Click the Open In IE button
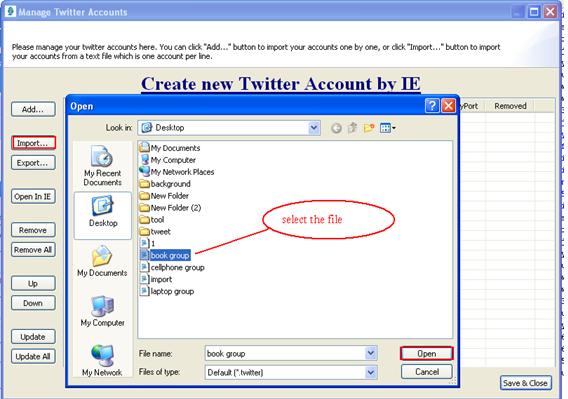 point(33,196)
